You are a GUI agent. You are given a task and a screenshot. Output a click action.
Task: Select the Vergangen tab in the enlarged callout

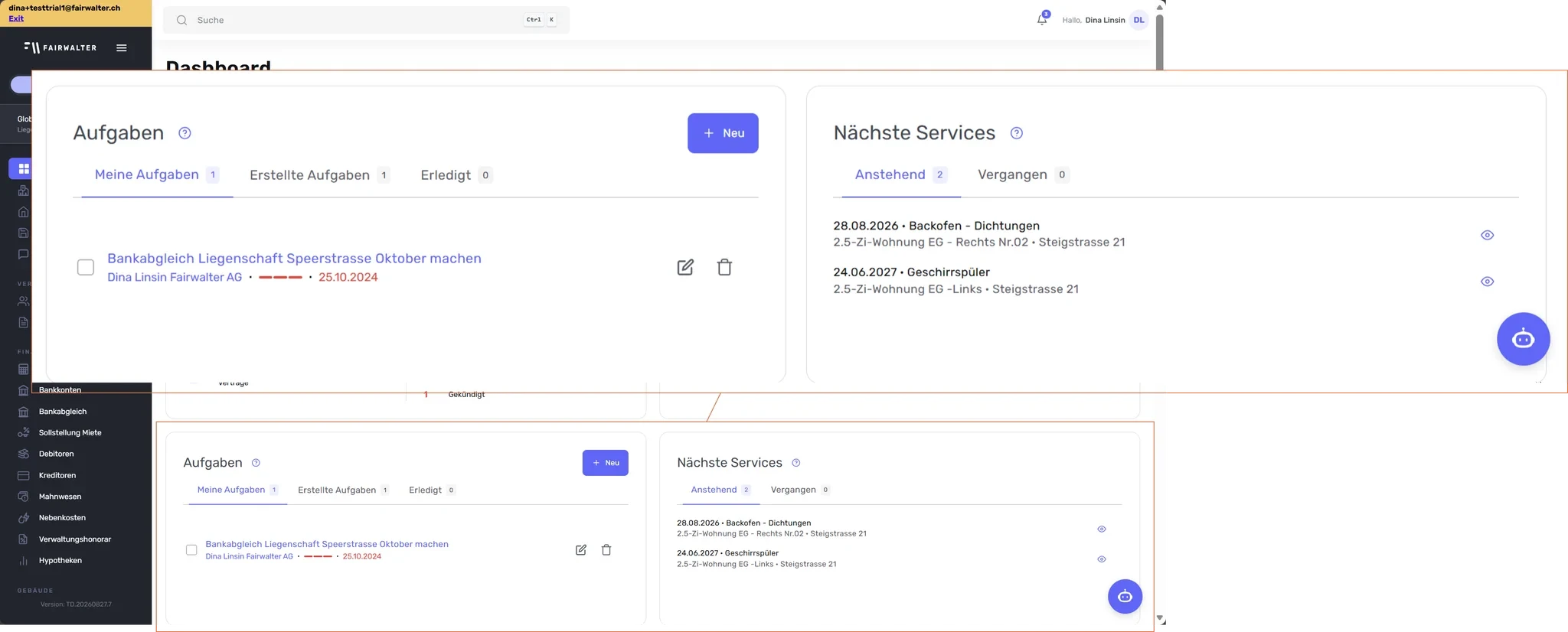point(1023,174)
